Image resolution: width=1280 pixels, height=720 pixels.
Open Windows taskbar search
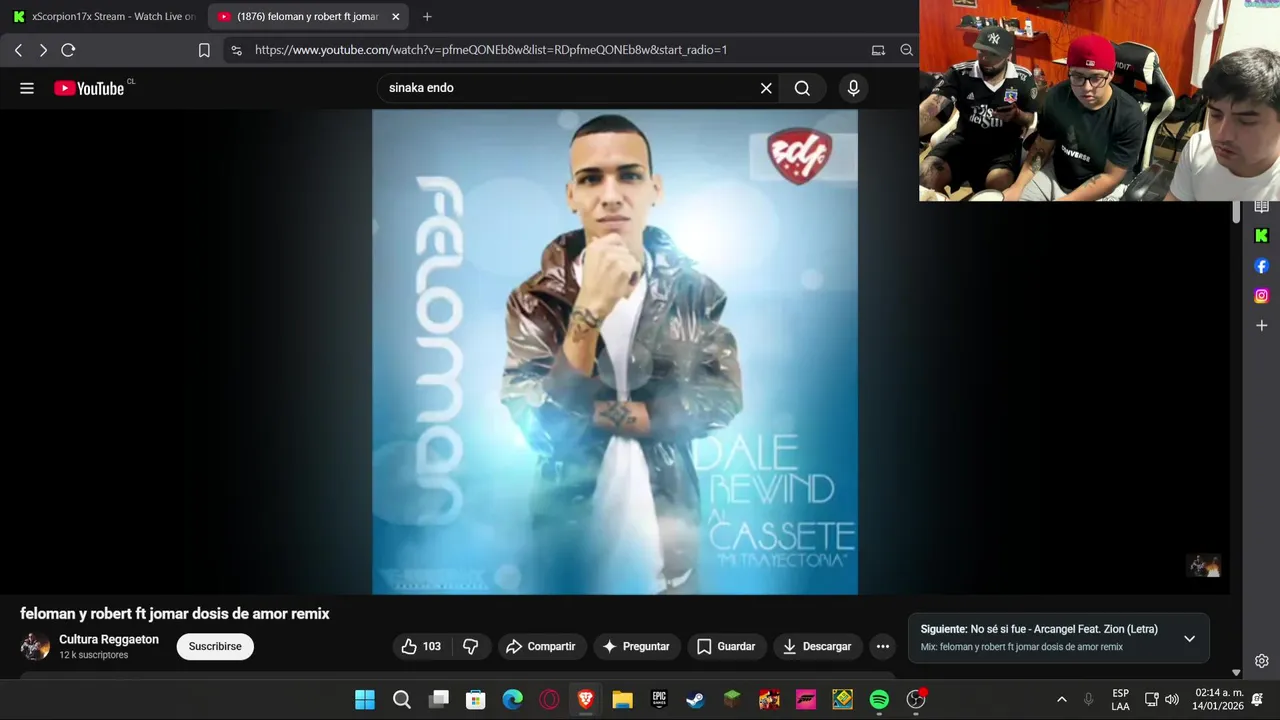tap(402, 700)
